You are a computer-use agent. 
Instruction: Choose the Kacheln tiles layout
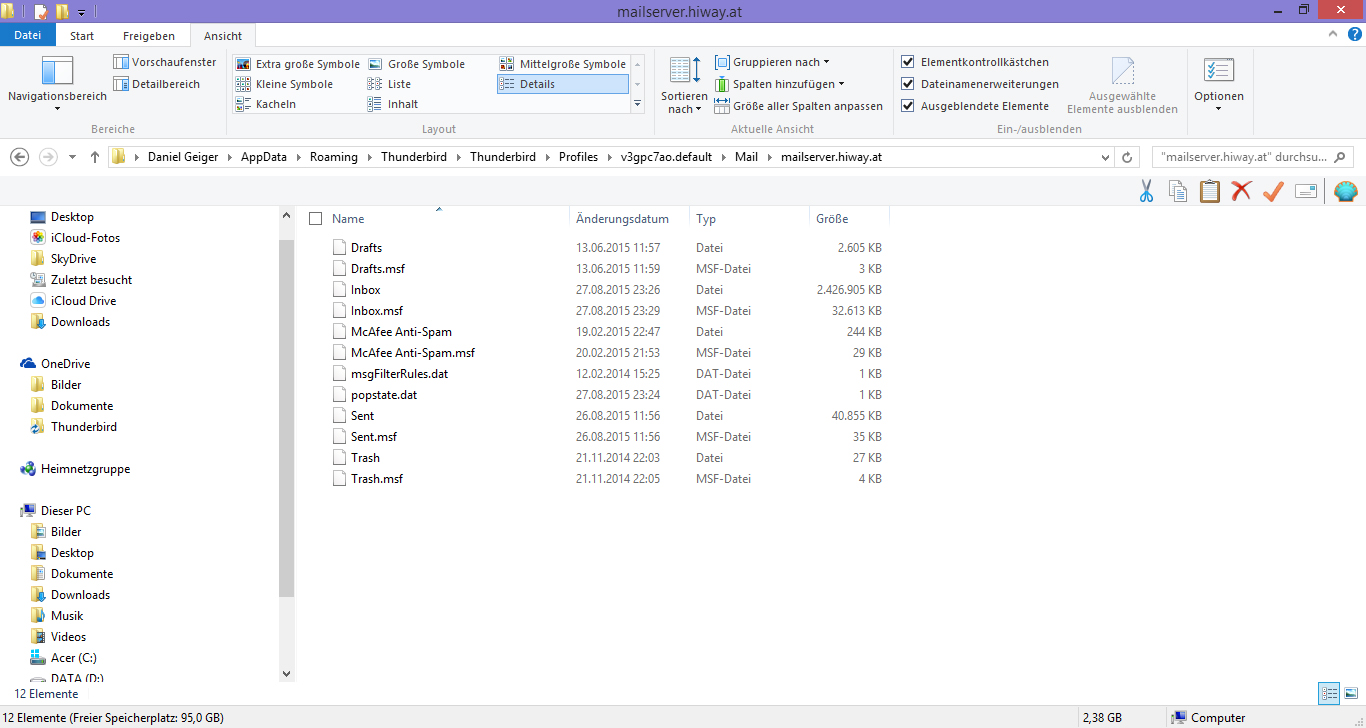pyautogui.click(x=266, y=104)
